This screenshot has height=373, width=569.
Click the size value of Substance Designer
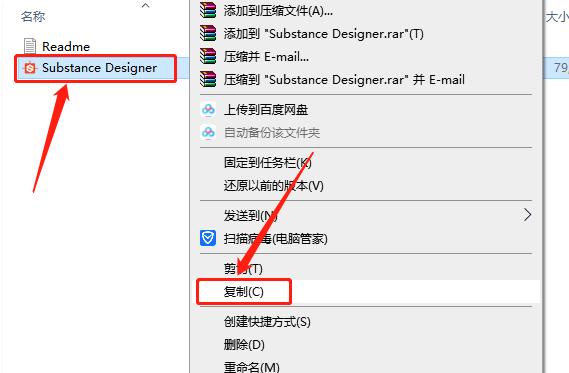[561, 67]
